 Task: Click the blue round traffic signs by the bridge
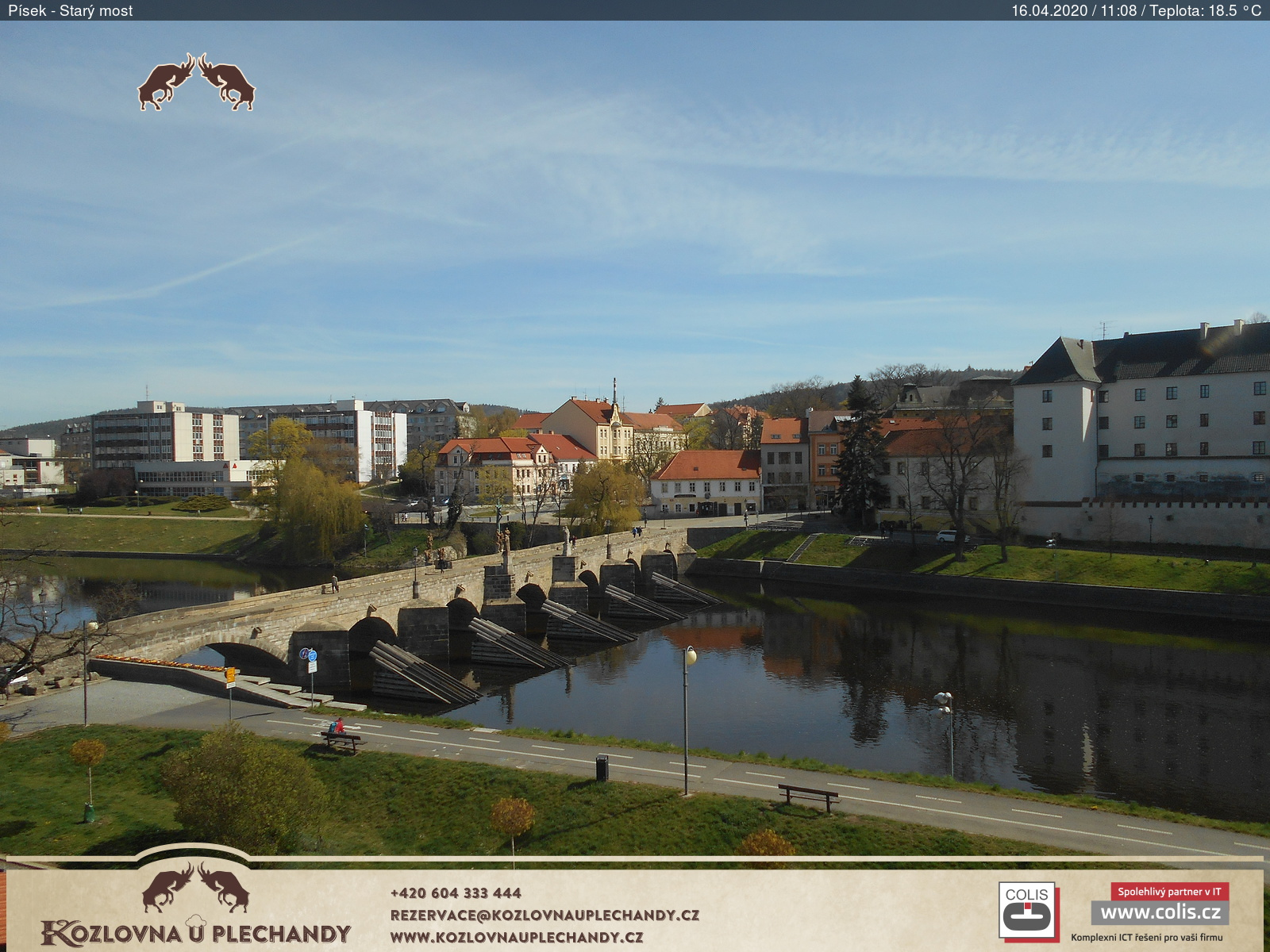pyautogui.click(x=308, y=655)
